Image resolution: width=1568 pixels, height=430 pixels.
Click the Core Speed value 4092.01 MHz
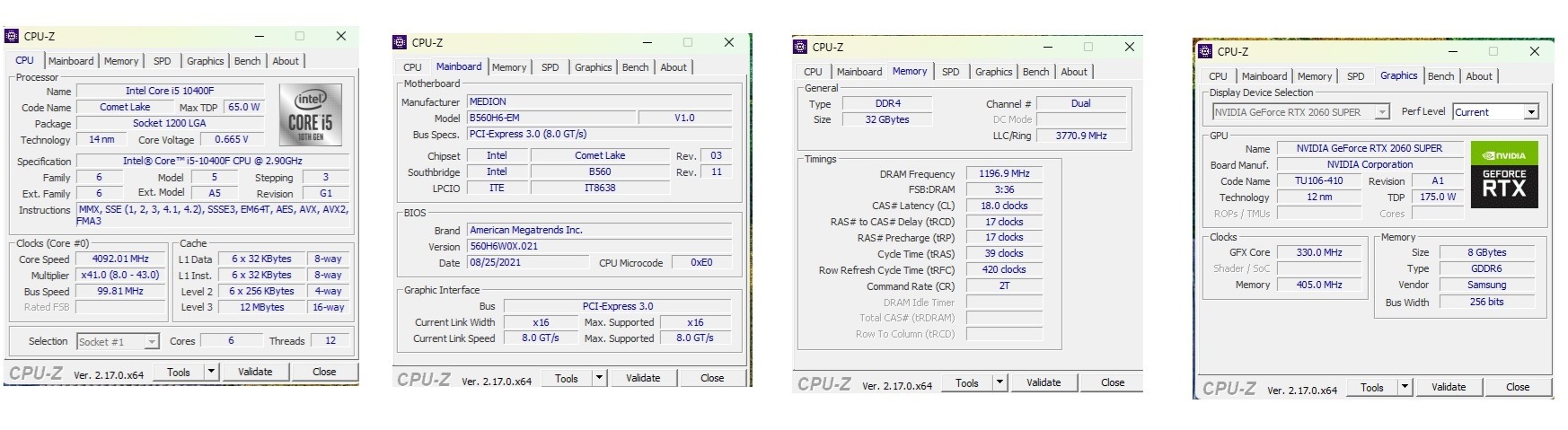[120, 259]
